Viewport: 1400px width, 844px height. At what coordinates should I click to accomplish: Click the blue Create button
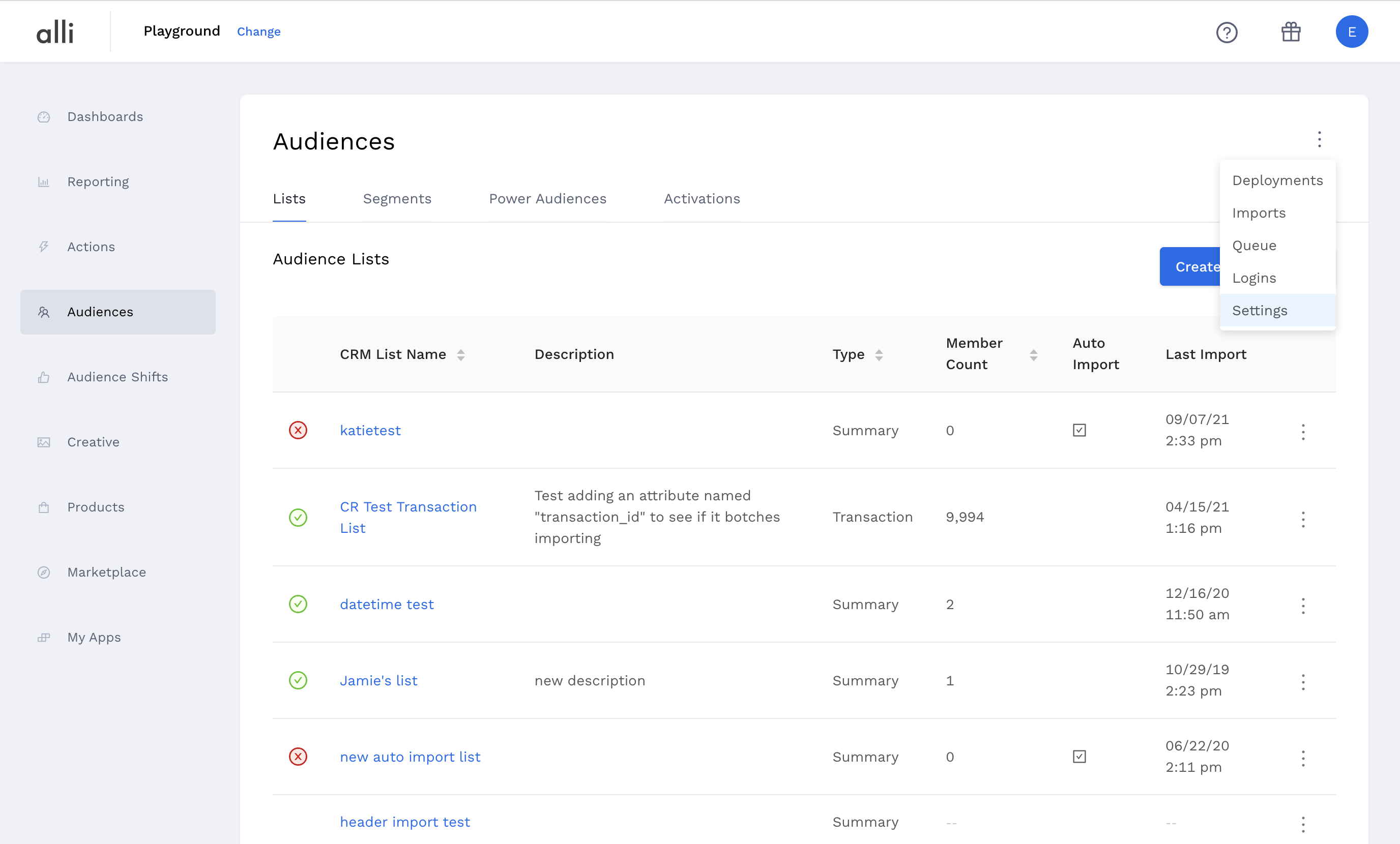pos(1189,266)
